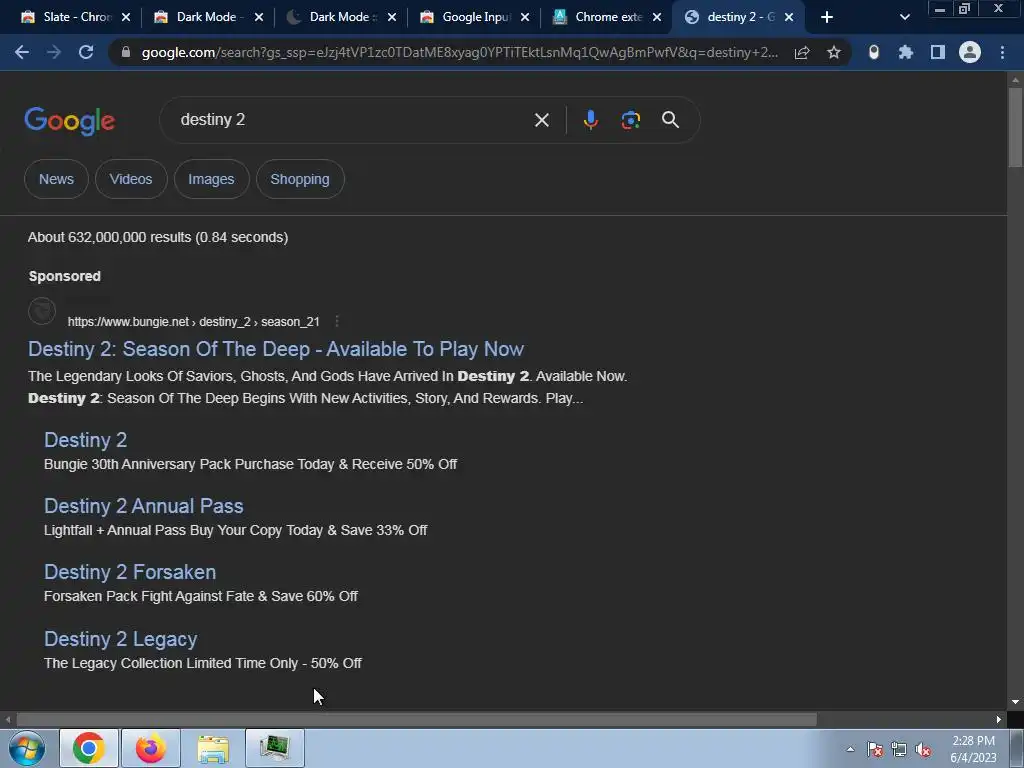Open the Chrome three-dot menu
This screenshot has width=1024, height=768.
point(1002,52)
